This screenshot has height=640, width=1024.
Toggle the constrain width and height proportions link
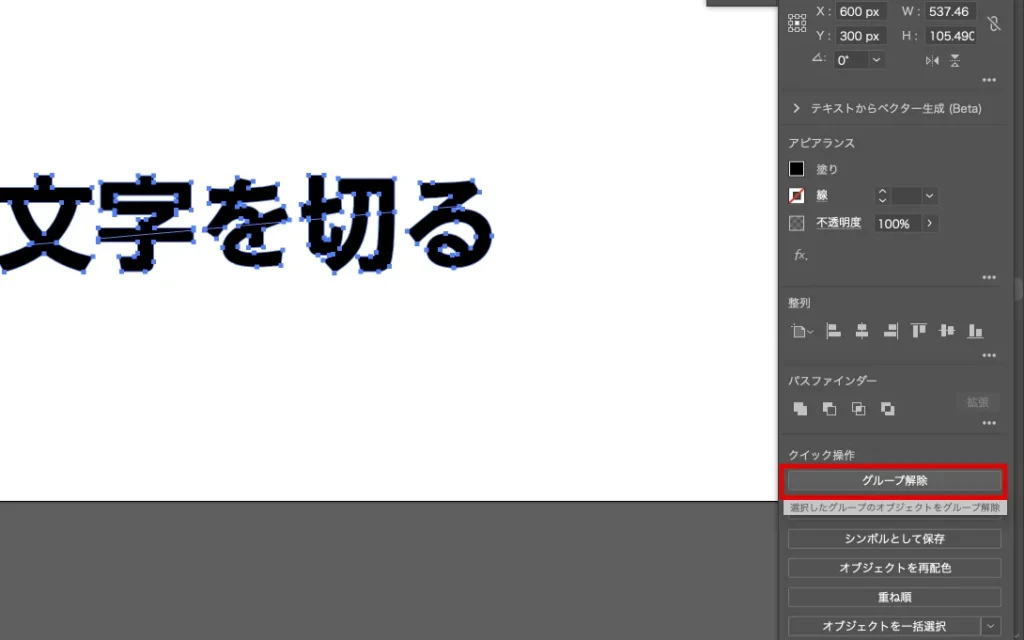click(993, 24)
